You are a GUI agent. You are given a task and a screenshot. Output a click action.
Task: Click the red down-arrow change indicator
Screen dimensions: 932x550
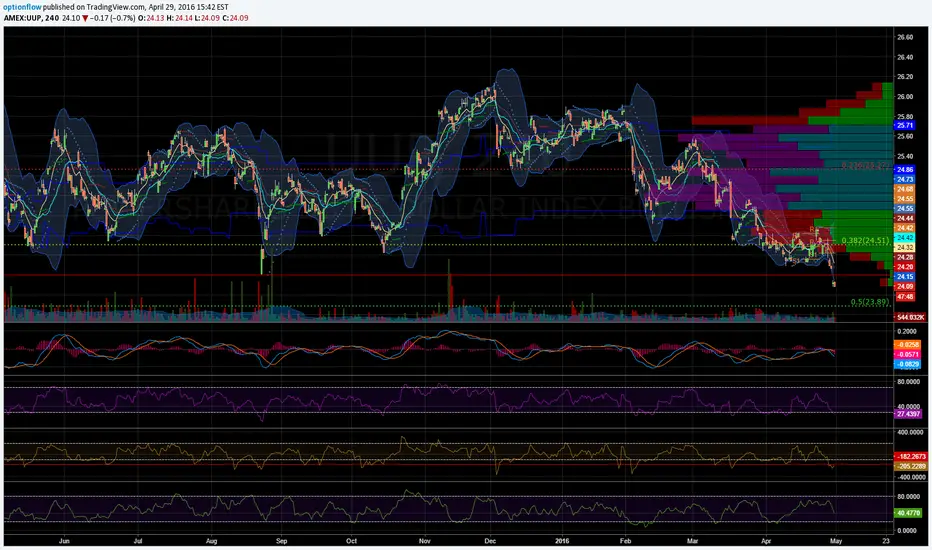coord(86,18)
